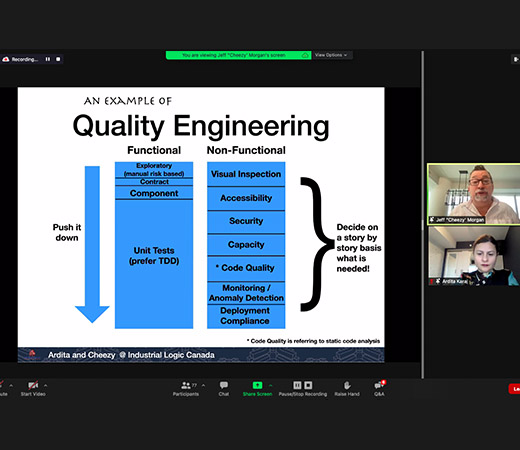The height and width of the screenshot is (450, 520).
Task: Raise hand in the meeting
Action: tap(347, 389)
